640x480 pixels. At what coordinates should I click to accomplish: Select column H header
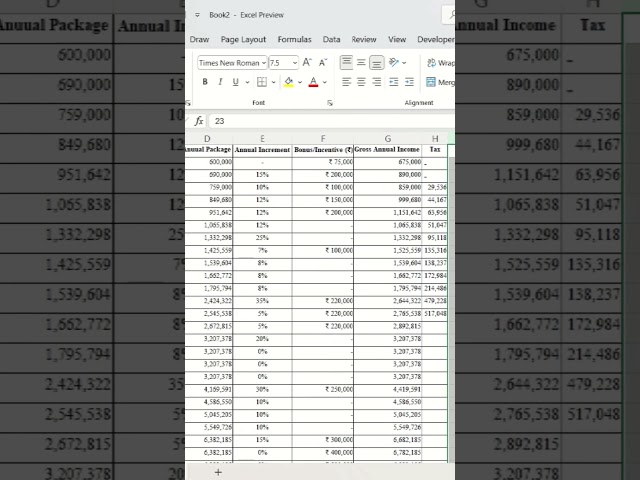coord(435,139)
